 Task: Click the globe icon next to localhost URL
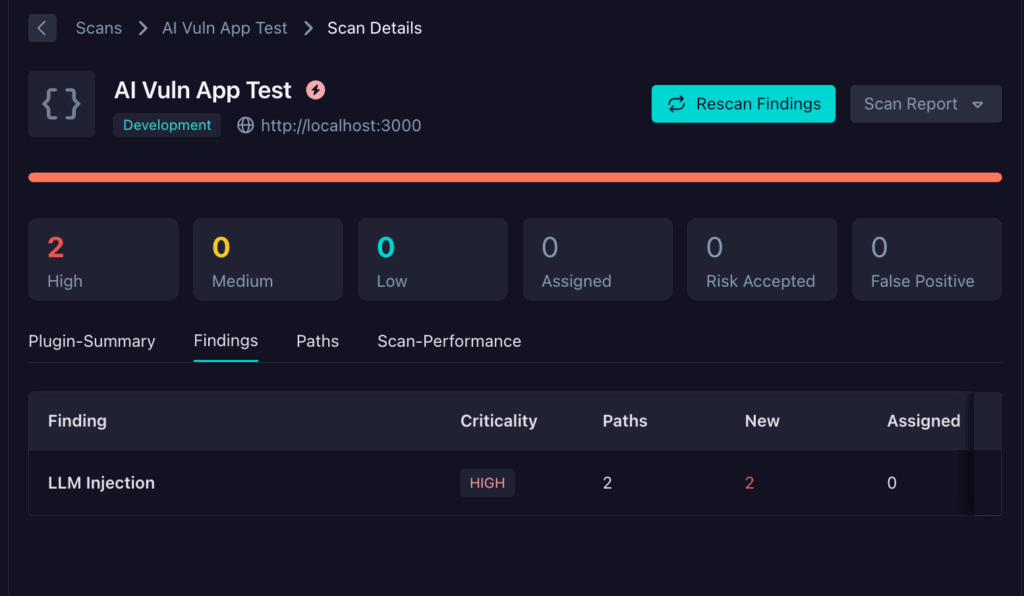coord(245,126)
